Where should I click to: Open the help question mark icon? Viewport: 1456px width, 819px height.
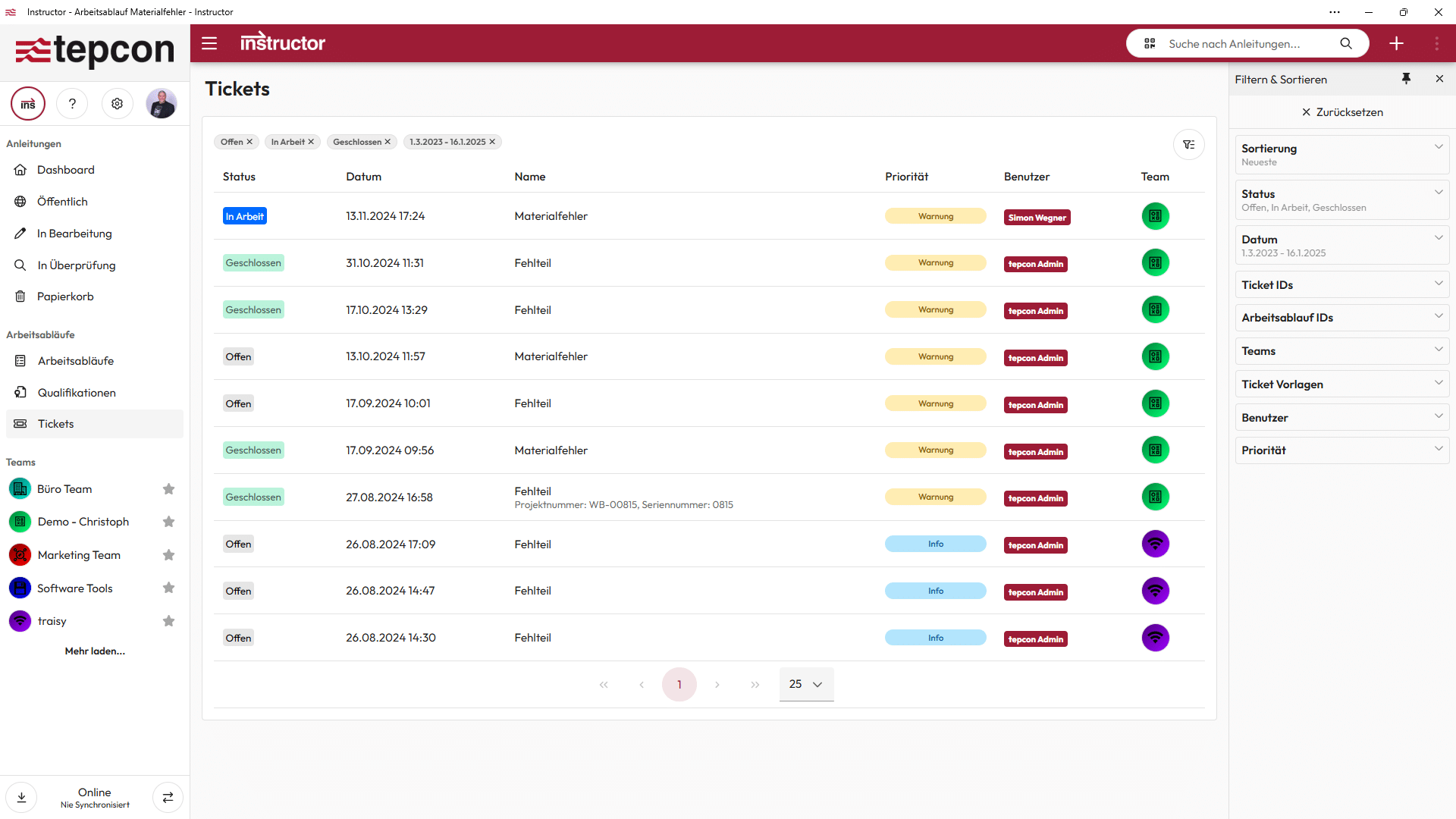coord(73,104)
